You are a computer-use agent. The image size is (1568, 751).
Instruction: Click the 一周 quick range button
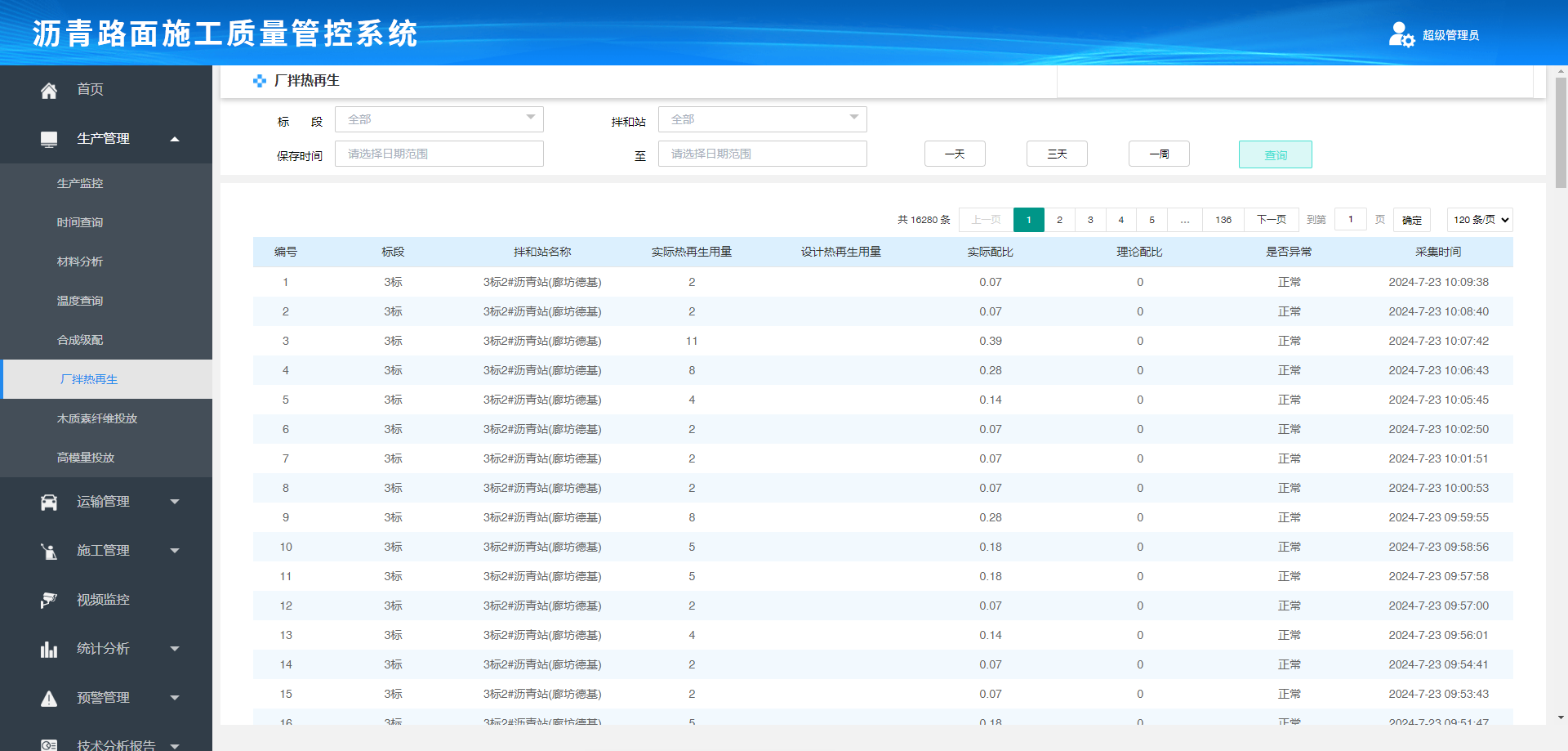pos(1159,154)
